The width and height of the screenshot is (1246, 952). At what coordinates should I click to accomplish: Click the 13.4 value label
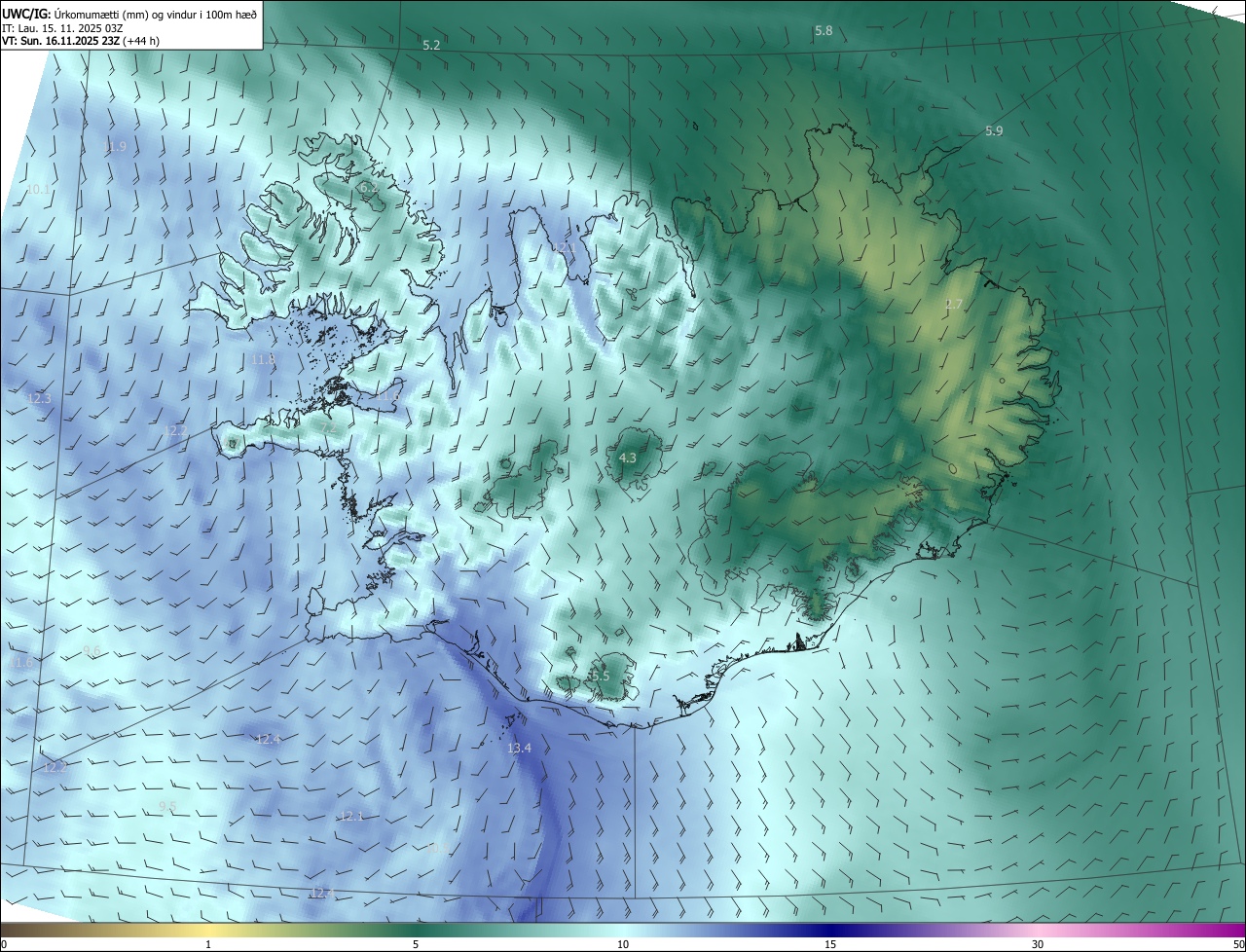tap(520, 749)
